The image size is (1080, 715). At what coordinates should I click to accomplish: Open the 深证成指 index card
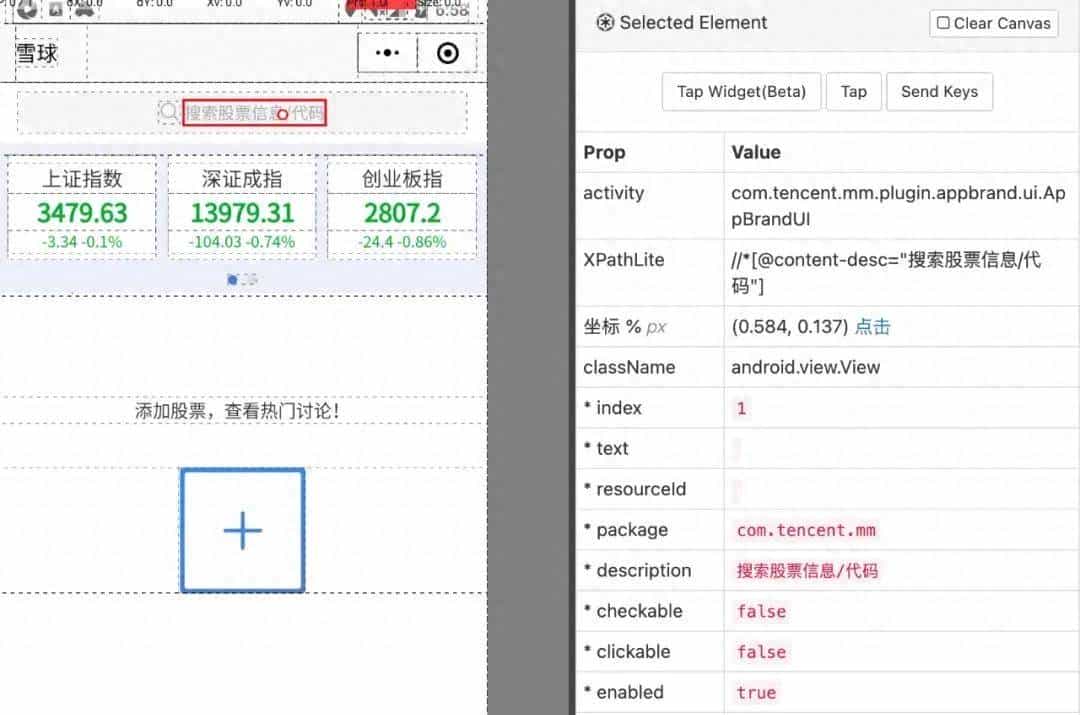(242, 207)
